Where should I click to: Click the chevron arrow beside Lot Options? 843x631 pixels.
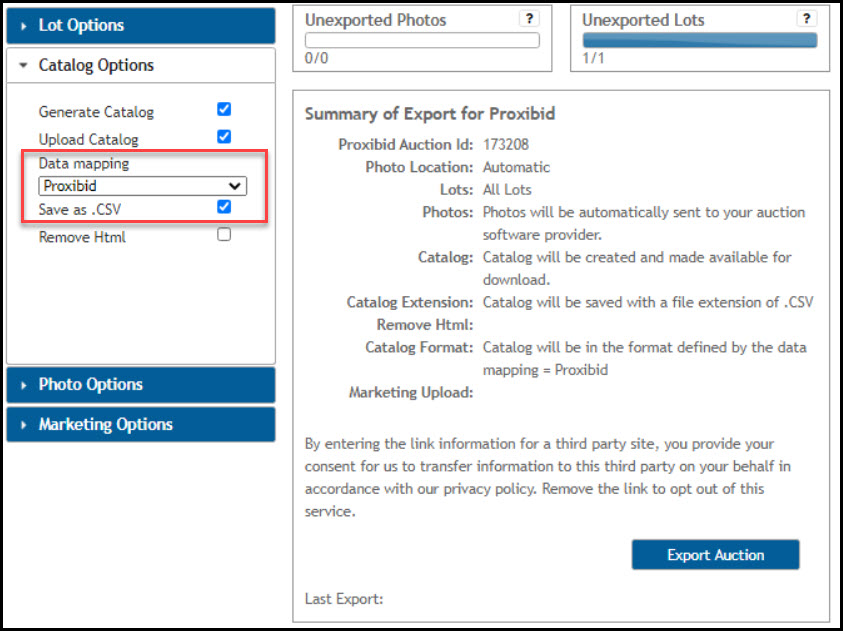[x=24, y=25]
